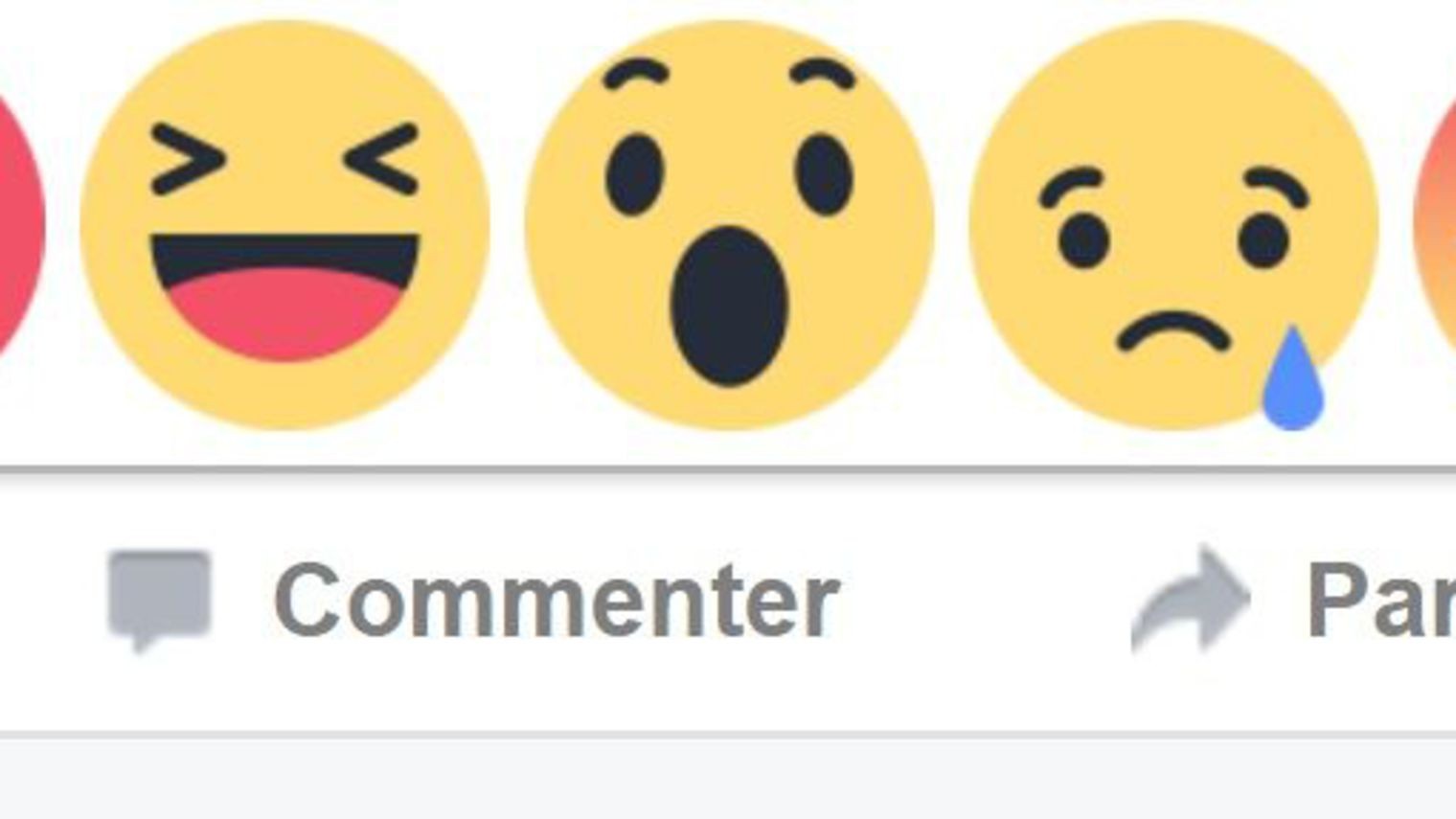Click the pink tongue of the Haha emoji
The height and width of the screenshot is (819, 1456).
(284, 314)
